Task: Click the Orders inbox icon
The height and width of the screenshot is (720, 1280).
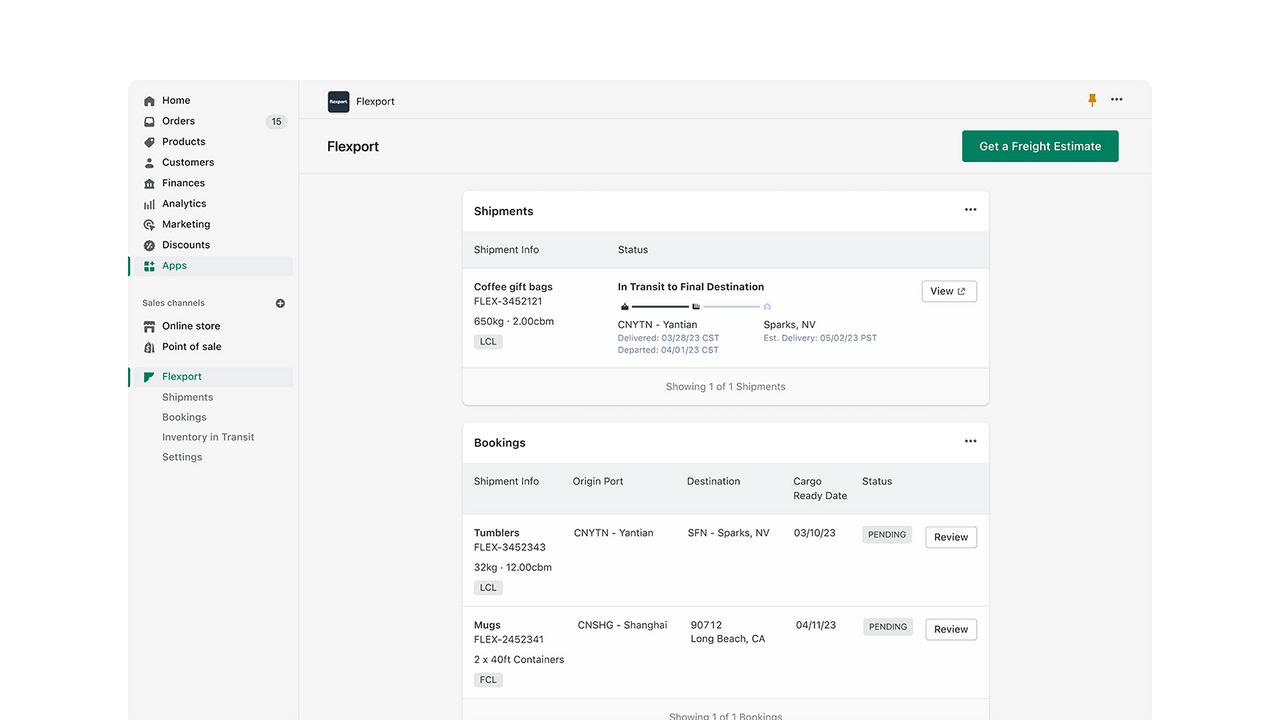Action: [149, 122]
